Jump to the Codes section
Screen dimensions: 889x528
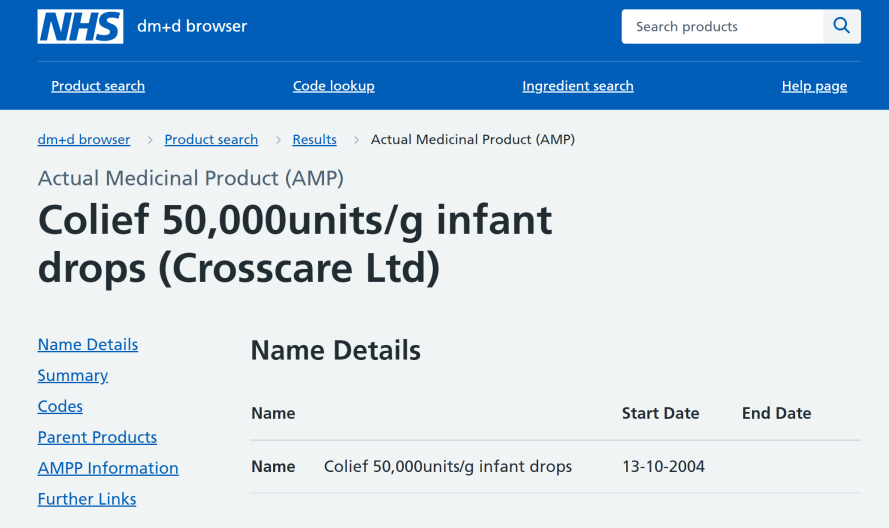coord(60,406)
